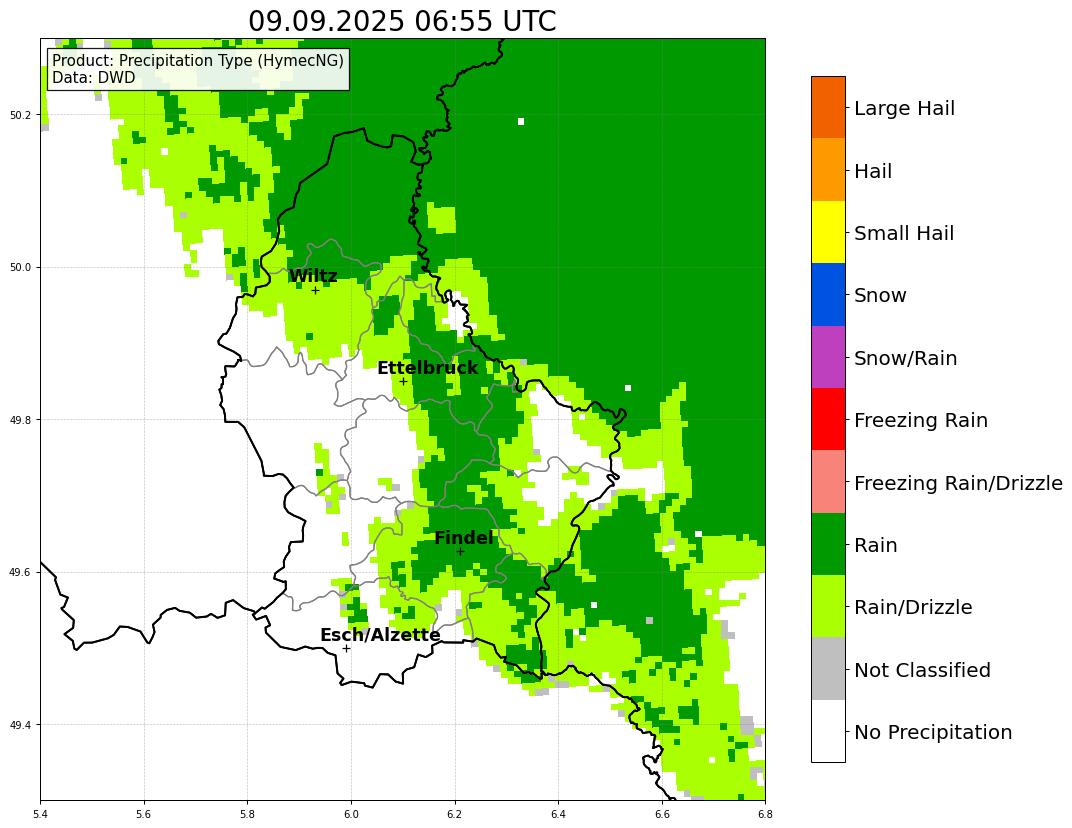Click the 'Small Hail' legend label

(x=904, y=233)
